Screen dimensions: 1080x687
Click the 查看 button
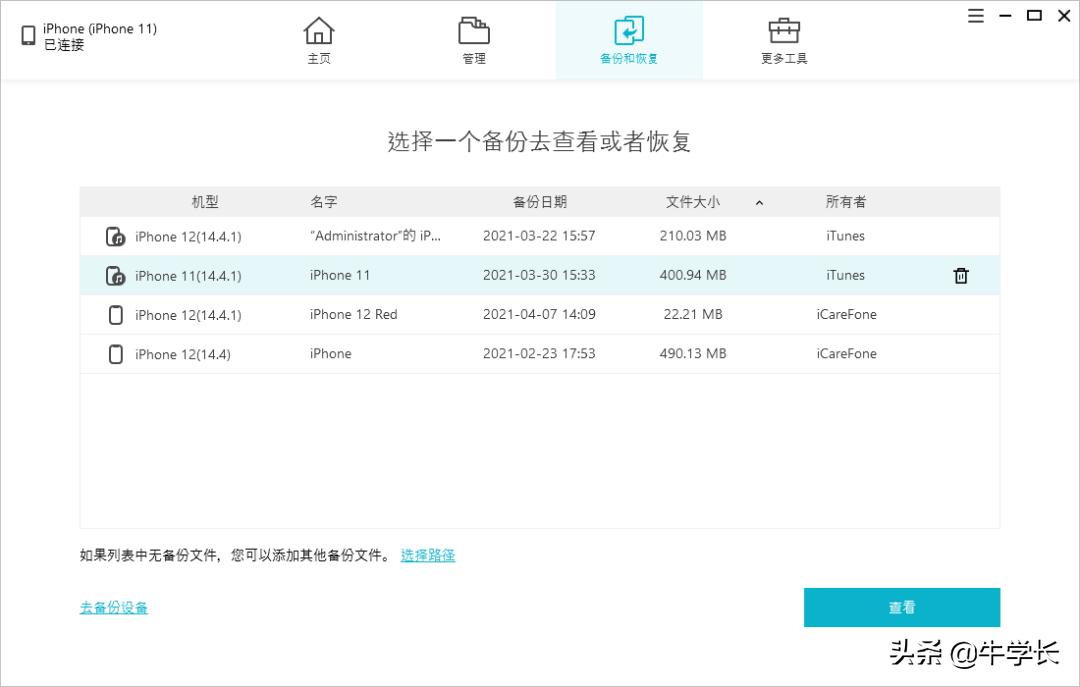[x=901, y=607]
